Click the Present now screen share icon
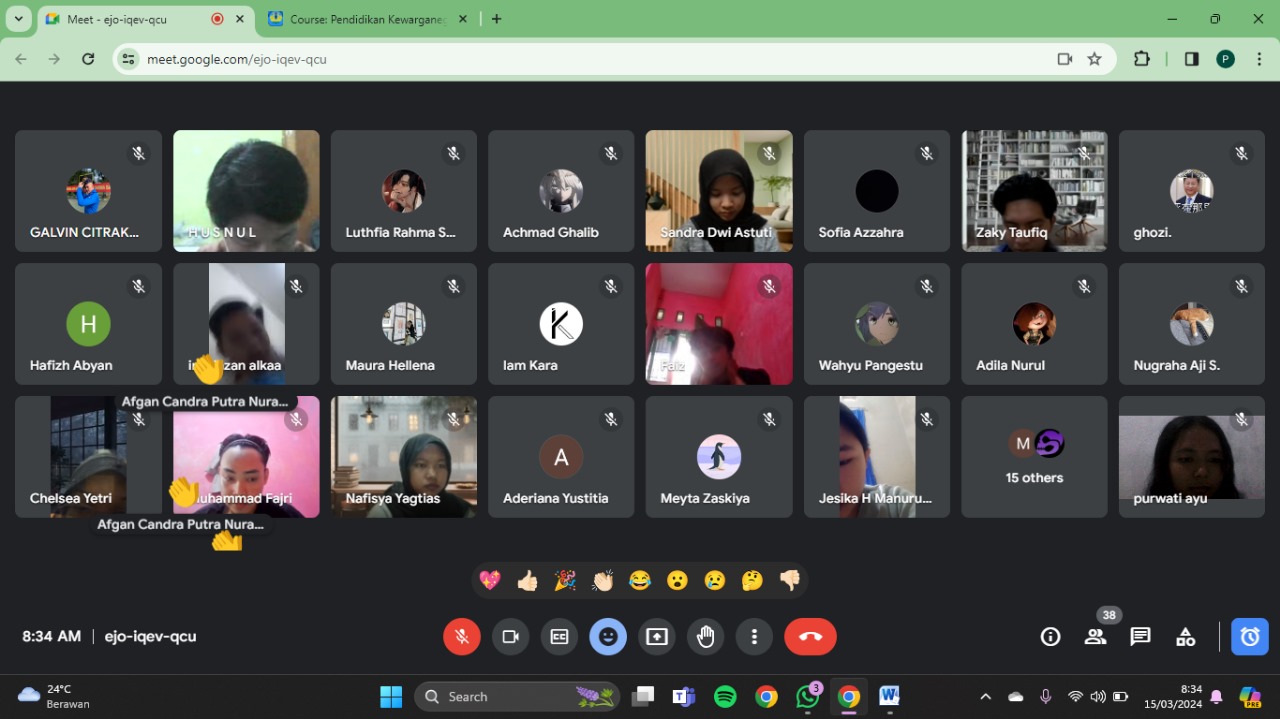 657,637
